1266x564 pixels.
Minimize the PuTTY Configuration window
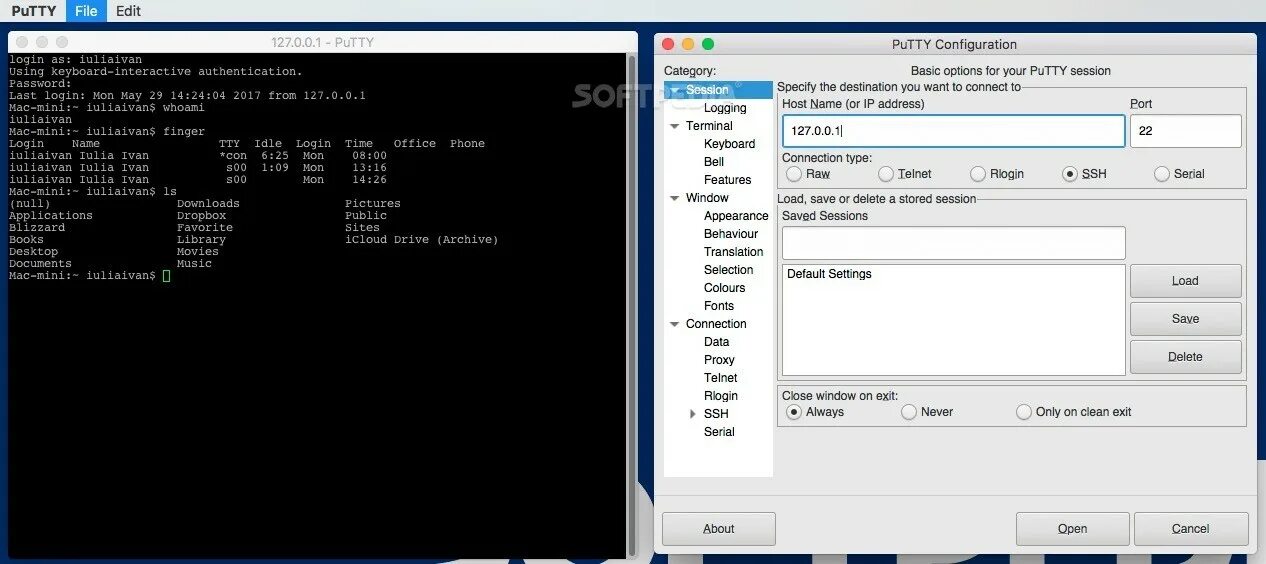point(687,44)
